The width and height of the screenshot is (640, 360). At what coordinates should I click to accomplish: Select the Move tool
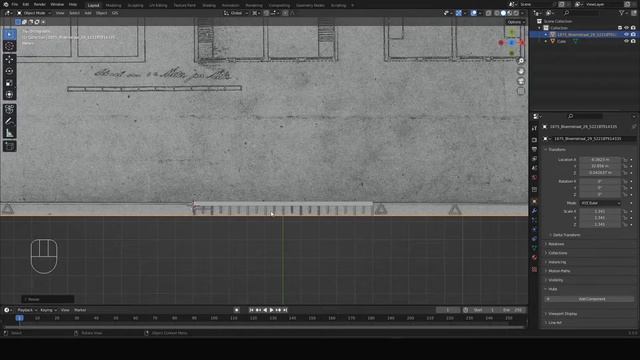9,60
